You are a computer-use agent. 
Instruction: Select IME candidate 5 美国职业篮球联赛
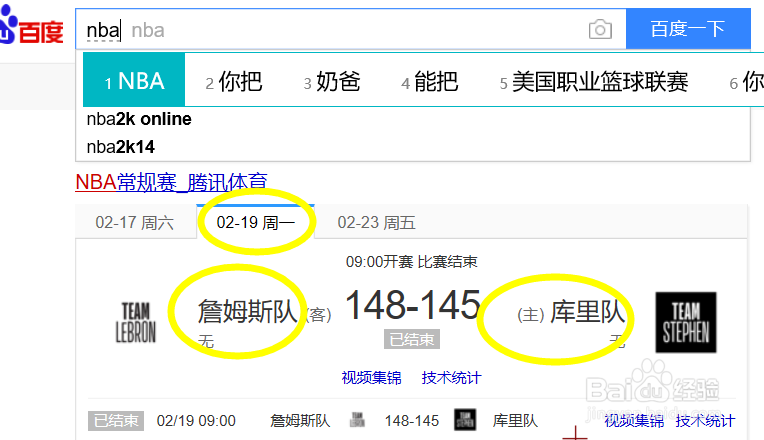coord(594,81)
